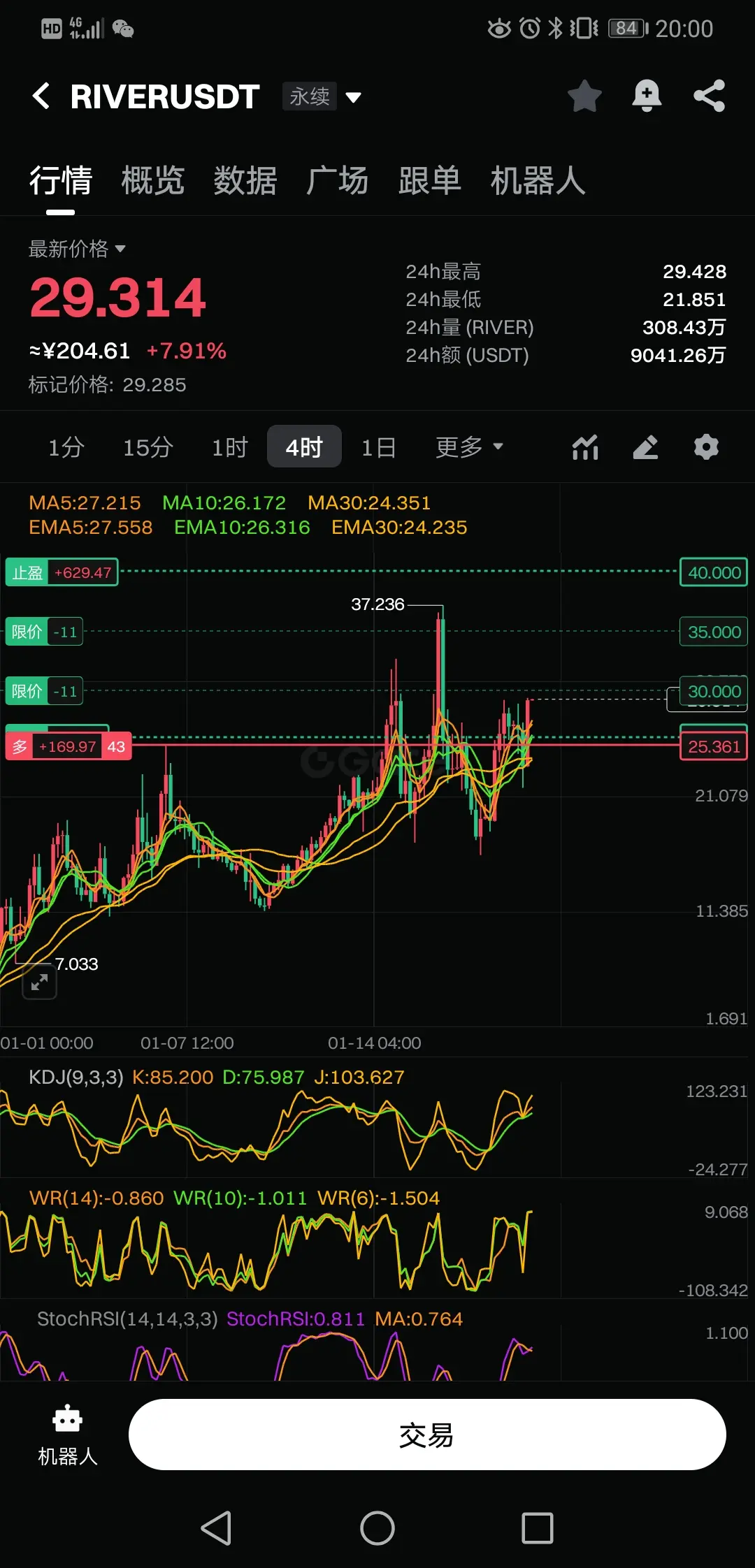Tap the EMA30:24.235 indicator label

pos(399,528)
